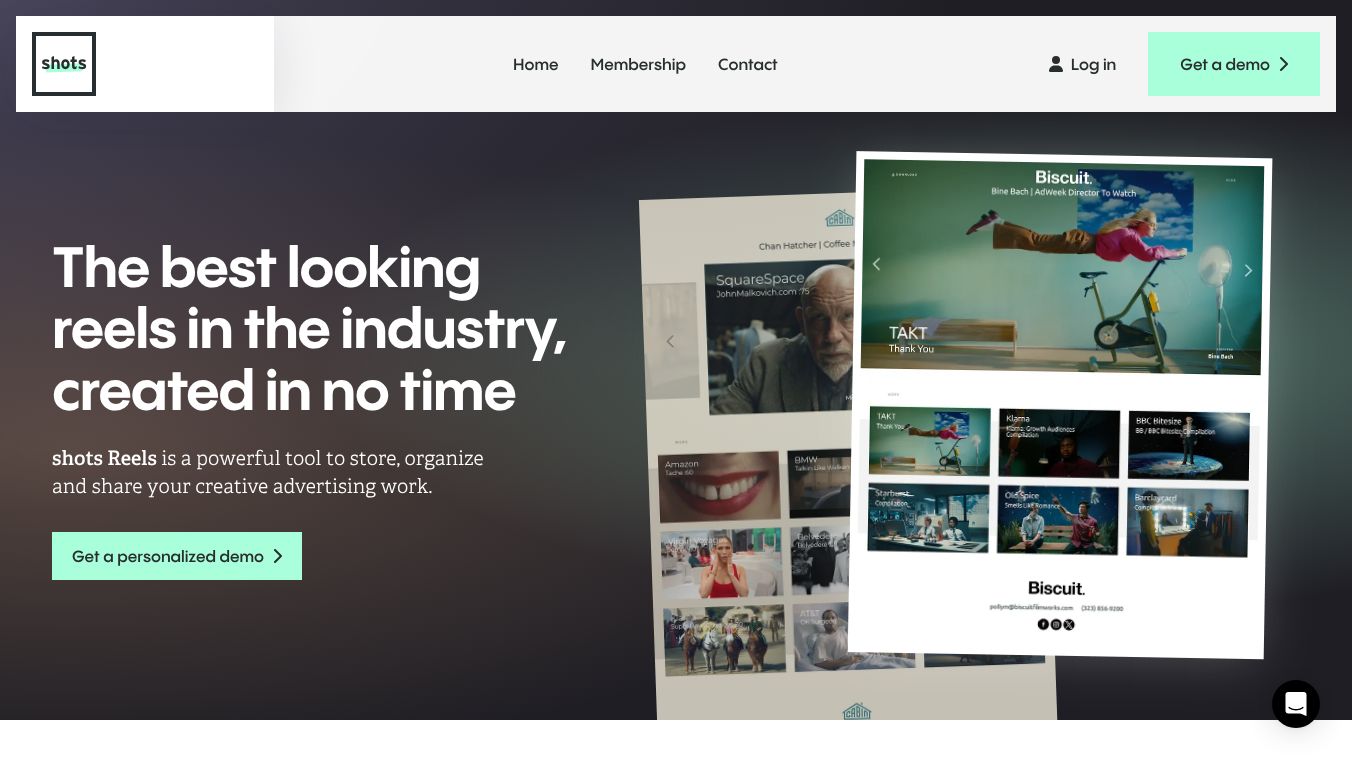The width and height of the screenshot is (1352, 760).
Task: Click the Cabin house logo above Chan Hatcher
Action: 839,218
